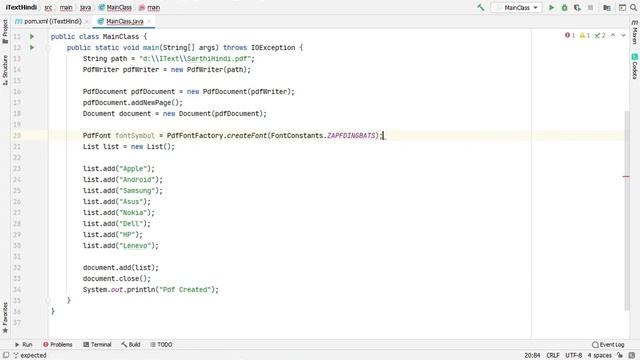Click the document.close() line
This screenshot has width=640, height=360.
(x=117, y=278)
